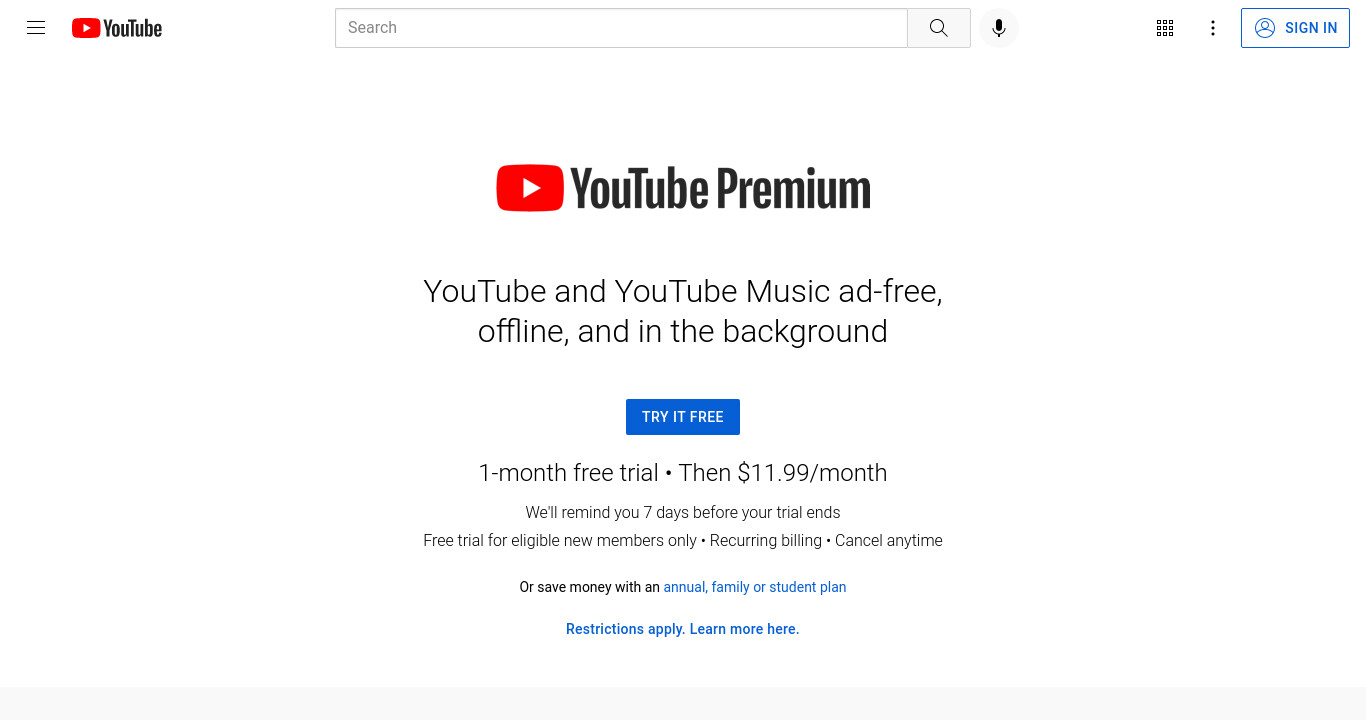The image size is (1366, 720).
Task: Click the 1-month free trial price text
Action: tap(683, 473)
